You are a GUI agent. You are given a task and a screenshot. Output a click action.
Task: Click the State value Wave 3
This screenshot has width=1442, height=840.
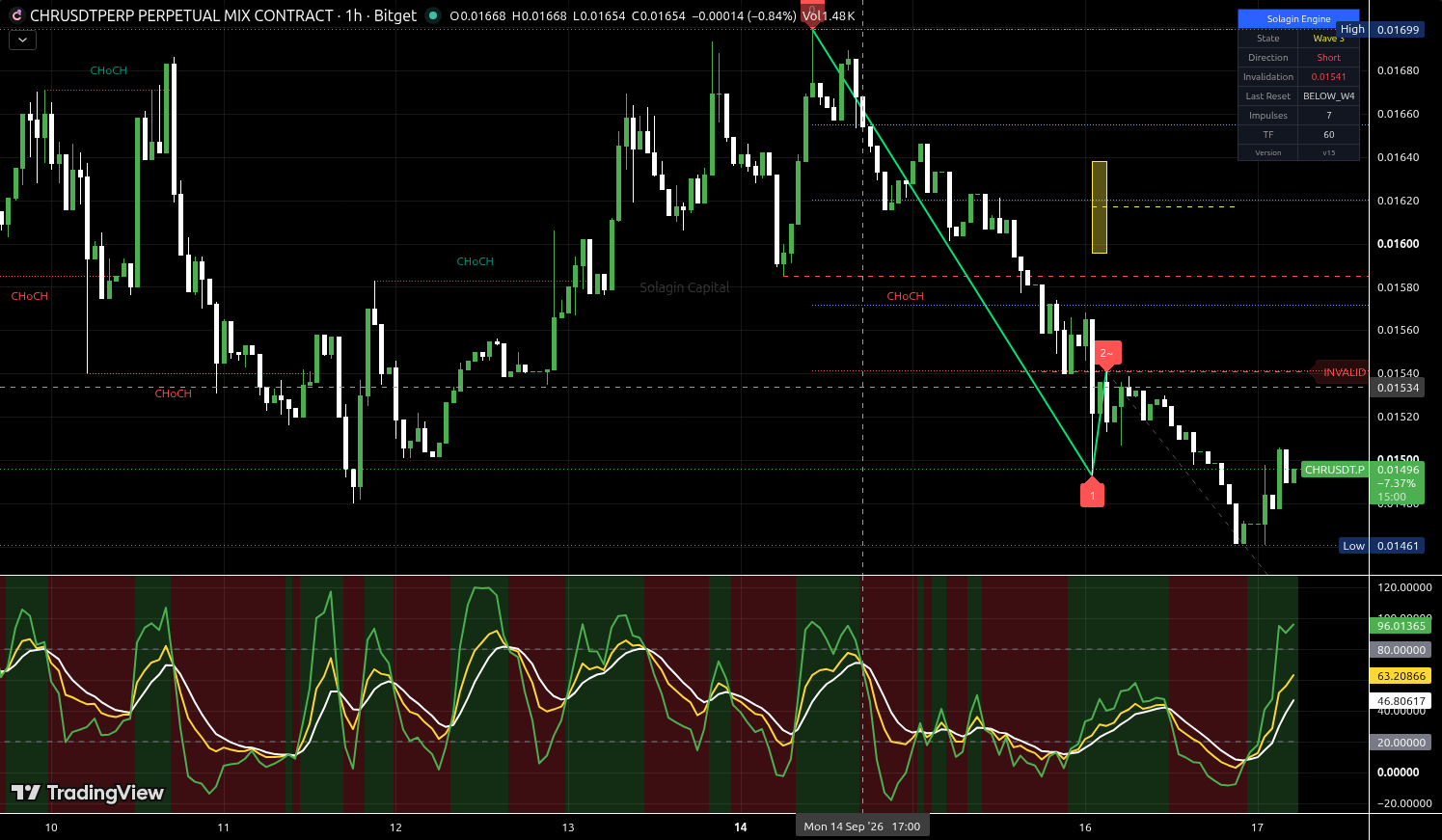tap(1328, 39)
